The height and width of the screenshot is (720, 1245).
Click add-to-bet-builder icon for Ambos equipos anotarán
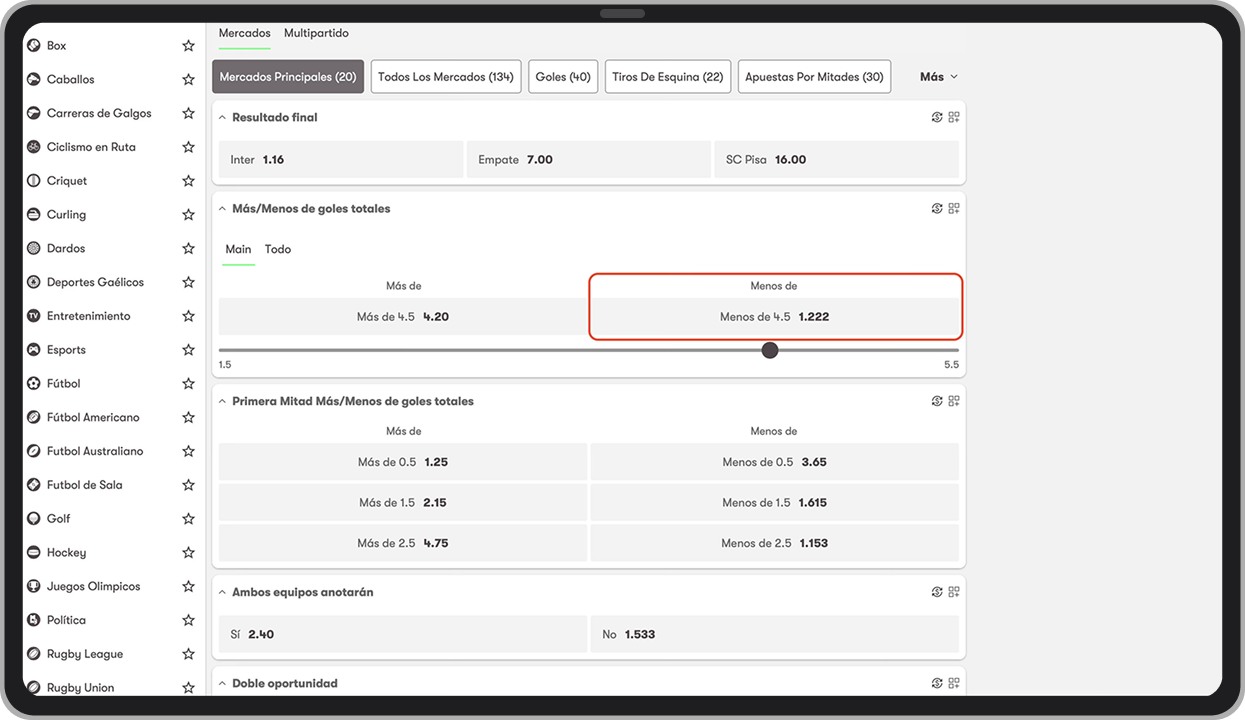pyautogui.click(x=954, y=592)
